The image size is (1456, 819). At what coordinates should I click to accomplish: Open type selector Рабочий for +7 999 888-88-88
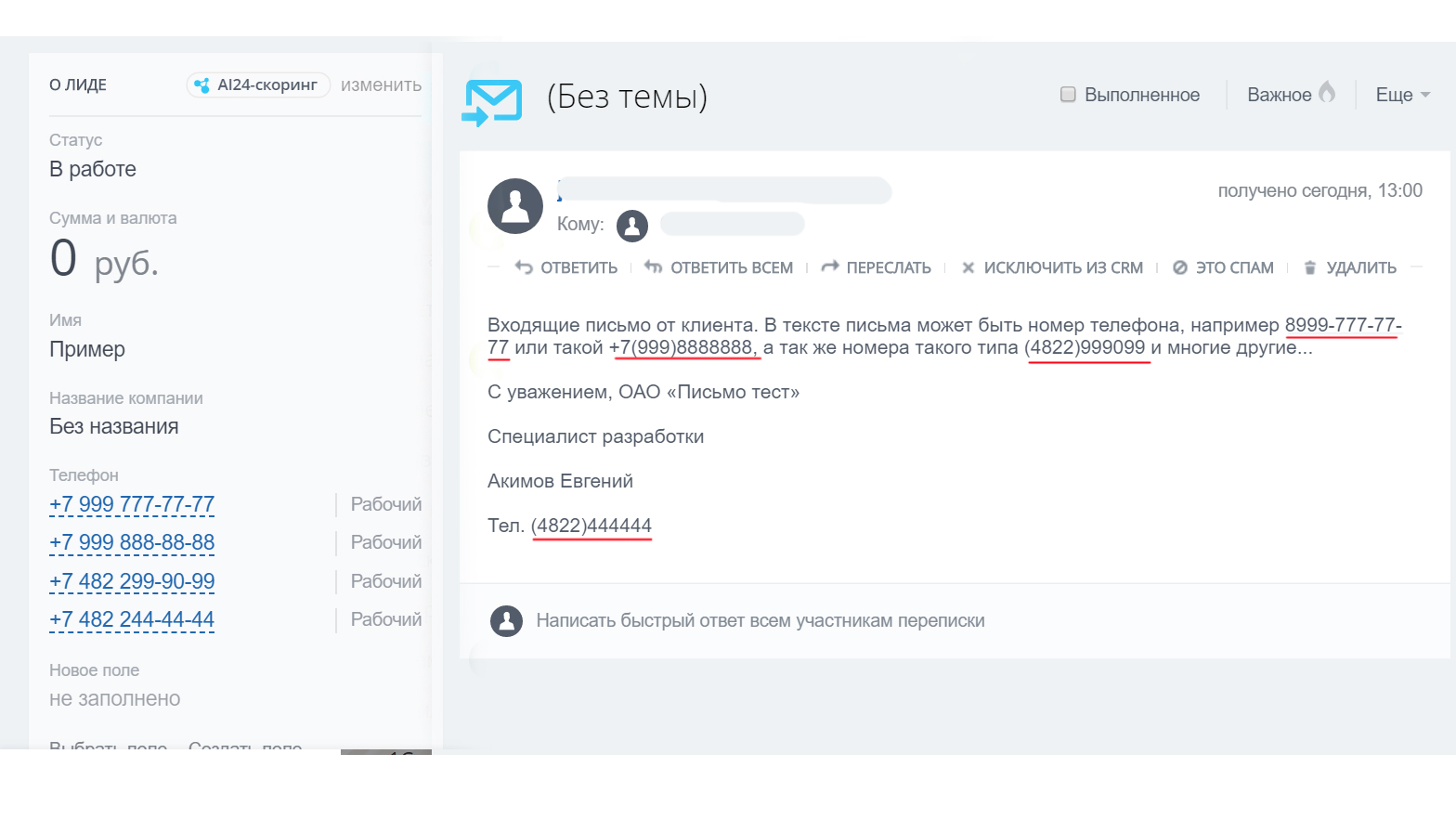pos(385,542)
